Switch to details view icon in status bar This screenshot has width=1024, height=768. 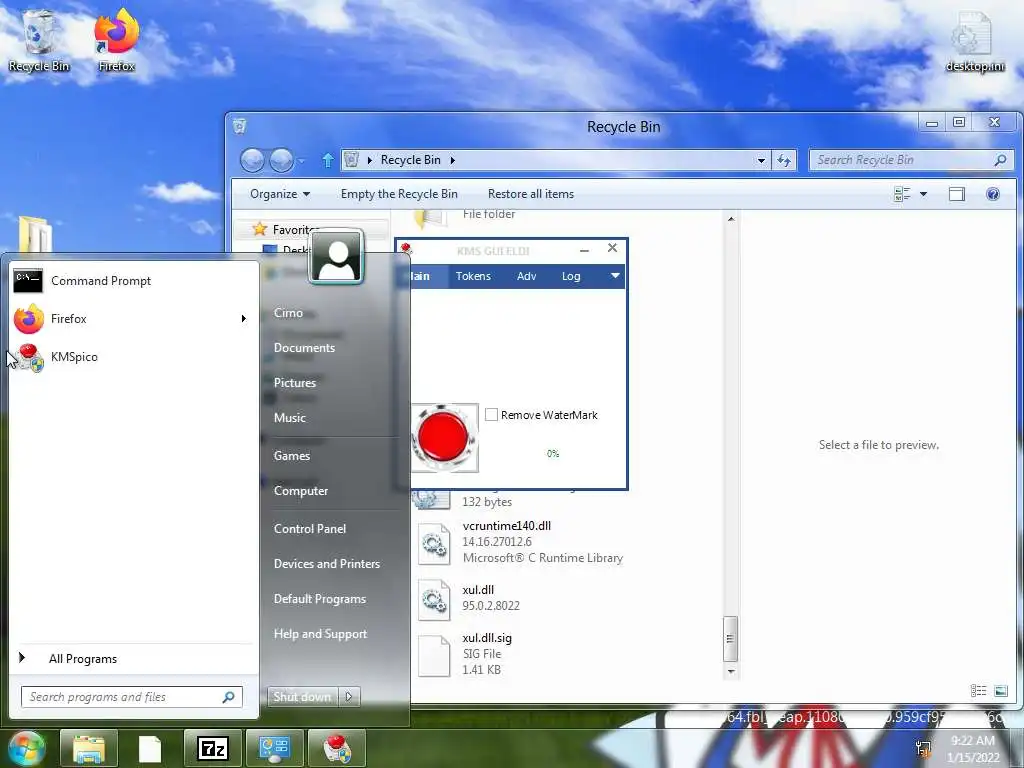(x=978, y=690)
